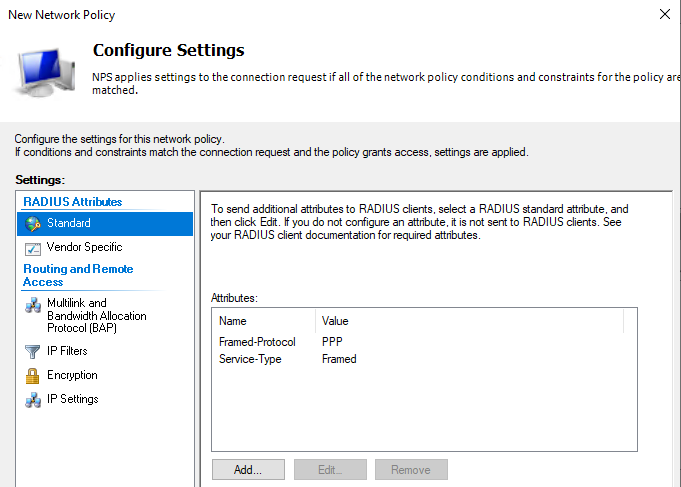Open the IP Settings section
The width and height of the screenshot is (681, 487).
click(72, 399)
